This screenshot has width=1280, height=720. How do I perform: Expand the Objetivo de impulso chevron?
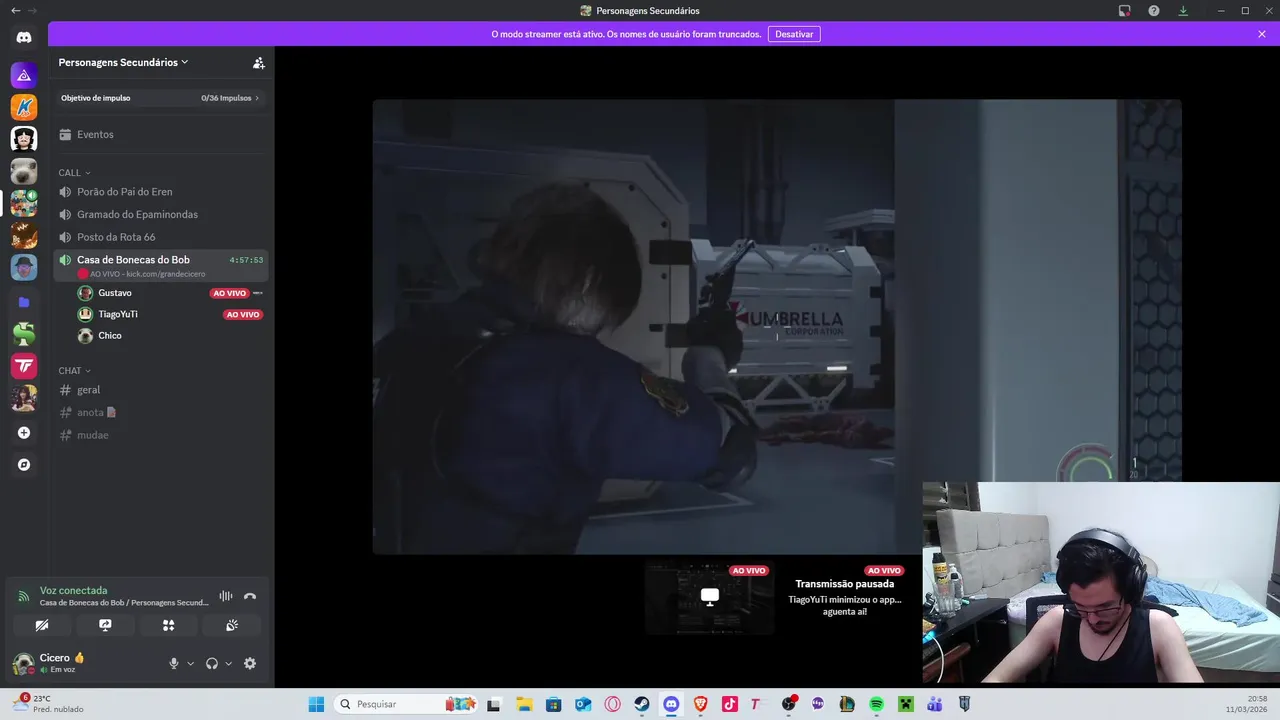[x=257, y=98]
